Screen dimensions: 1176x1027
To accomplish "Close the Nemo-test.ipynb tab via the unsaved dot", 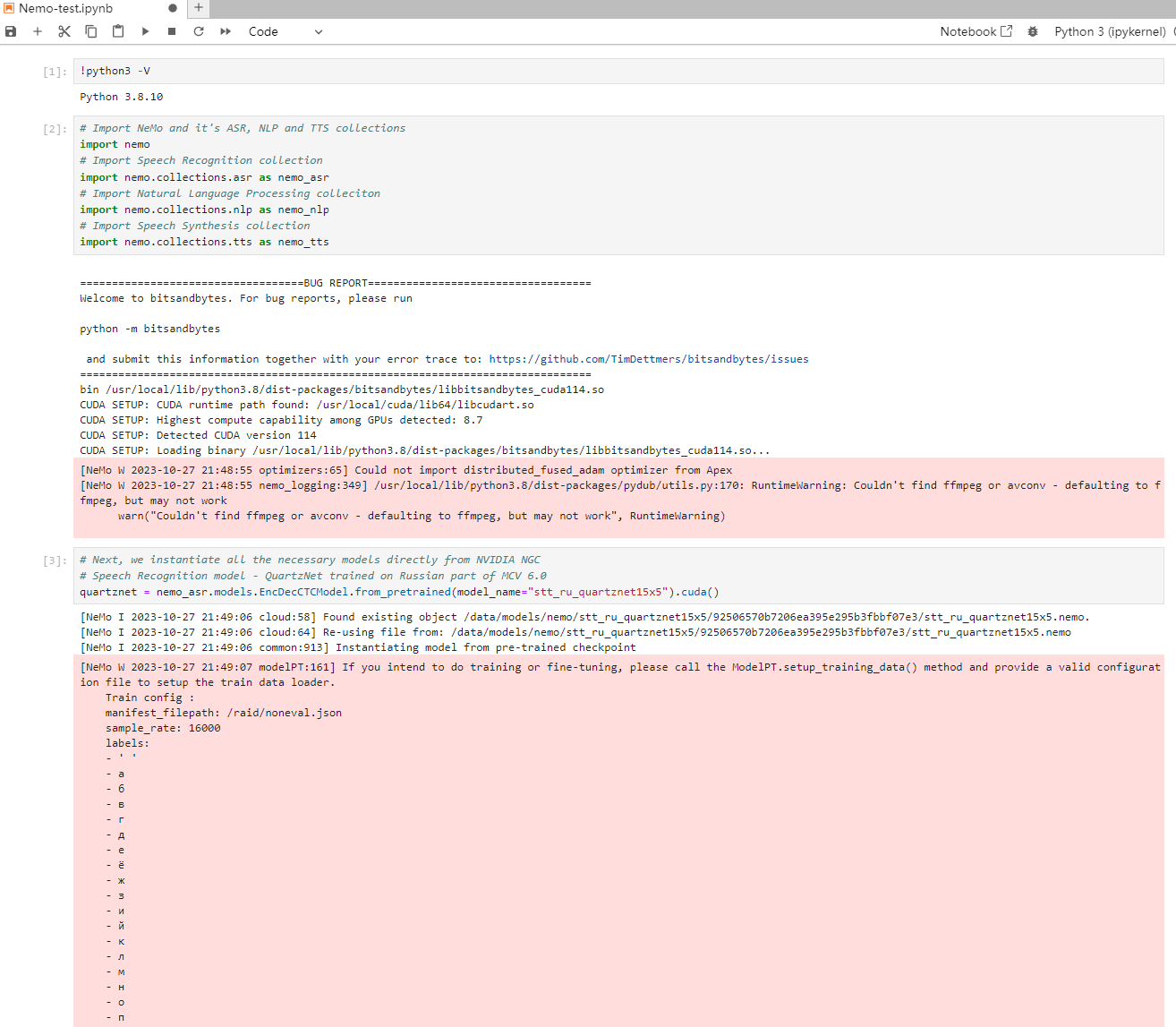I will 173,8.
